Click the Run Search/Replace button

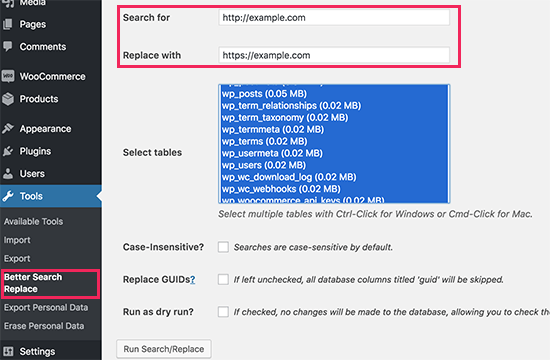(x=164, y=349)
